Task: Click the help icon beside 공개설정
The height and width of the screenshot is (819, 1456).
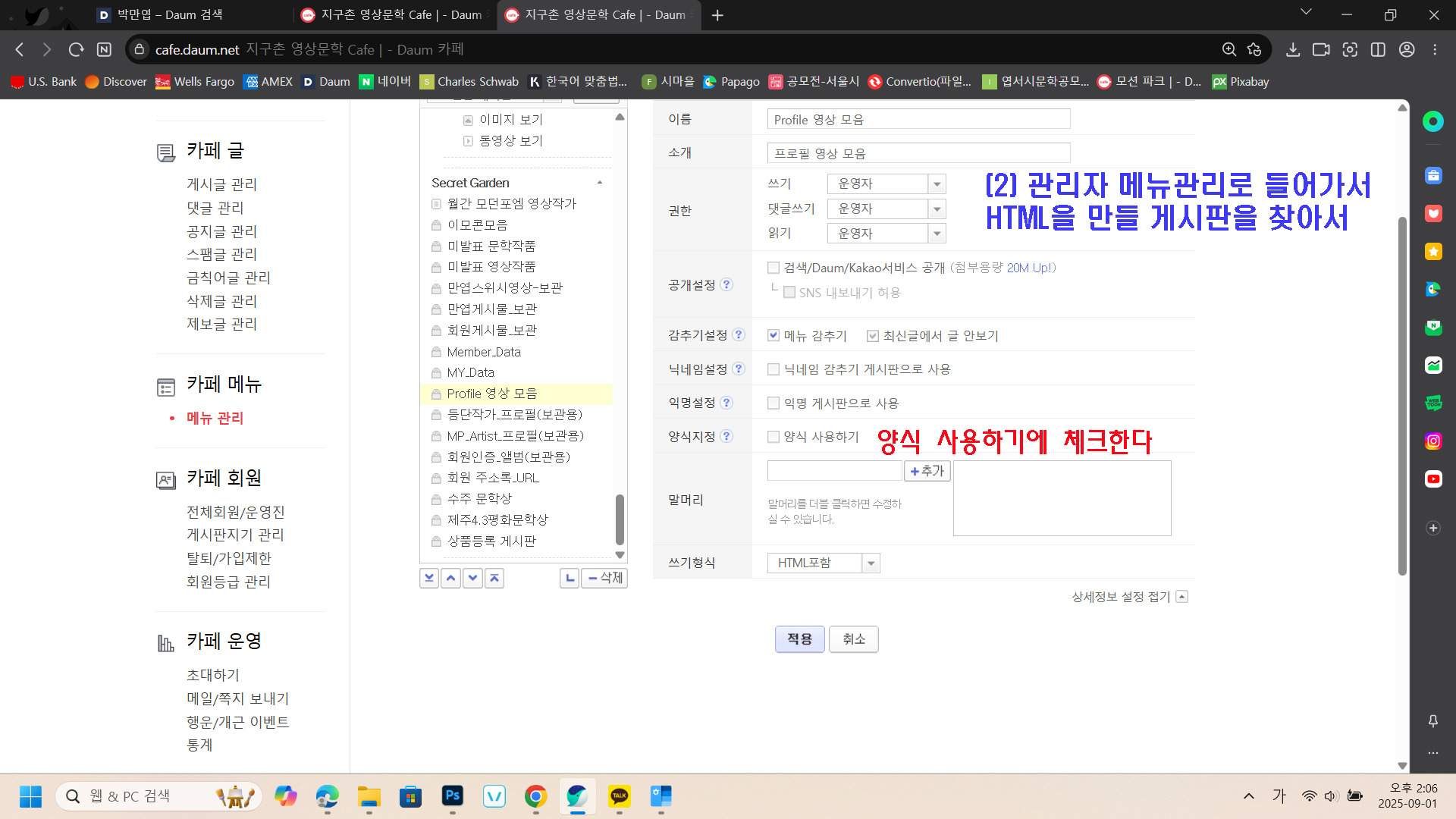Action: pos(726,284)
